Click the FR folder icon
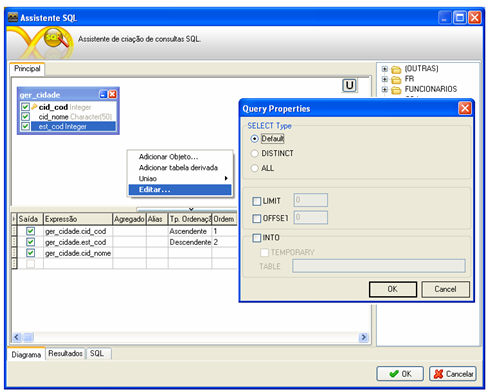This screenshot has width=488, height=392. pyautogui.click(x=396, y=79)
